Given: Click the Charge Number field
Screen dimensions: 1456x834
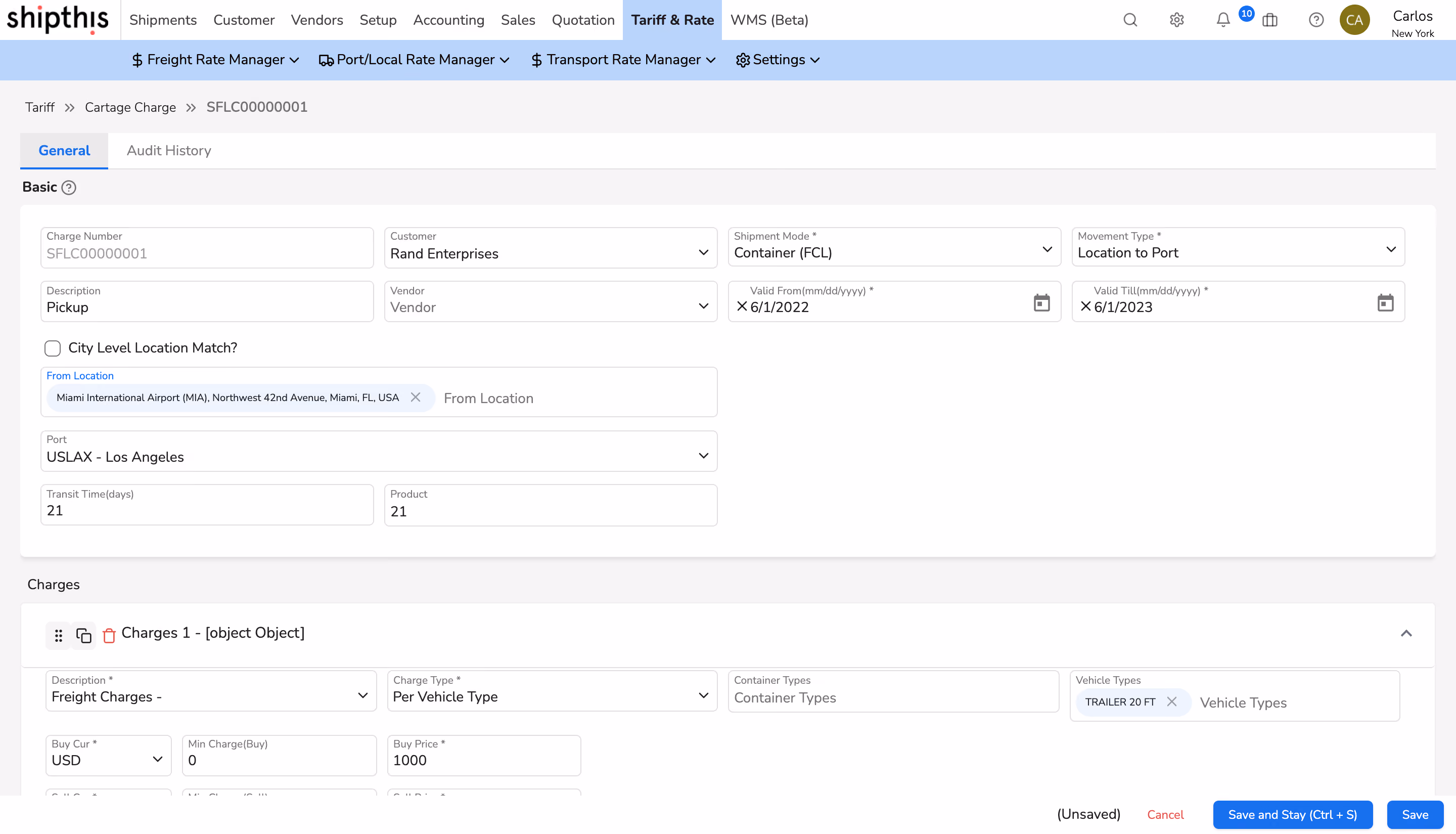Looking at the screenshot, I should (x=207, y=247).
